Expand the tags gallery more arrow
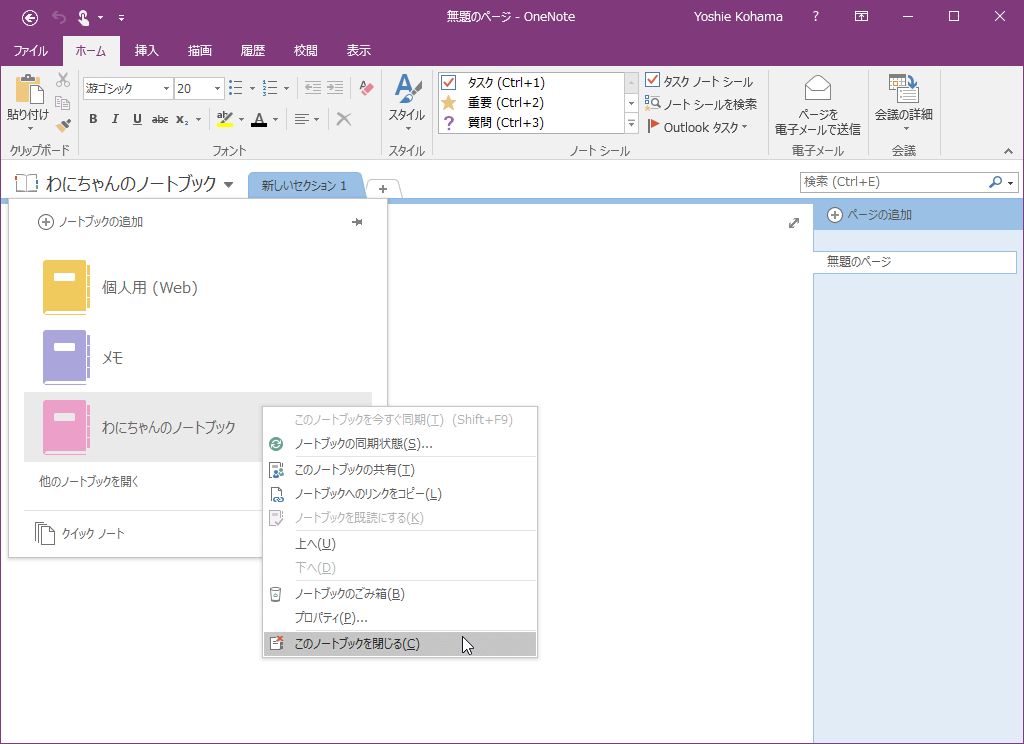The image size is (1024, 744). click(x=631, y=123)
